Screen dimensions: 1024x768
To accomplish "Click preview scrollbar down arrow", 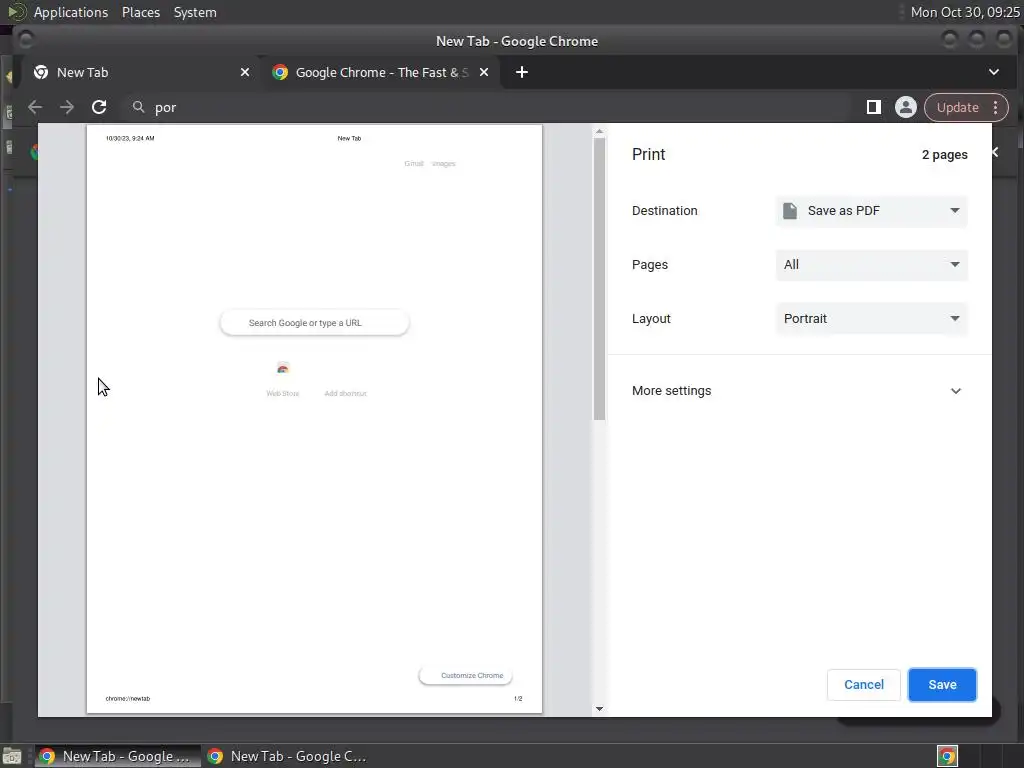I will pyautogui.click(x=599, y=709).
